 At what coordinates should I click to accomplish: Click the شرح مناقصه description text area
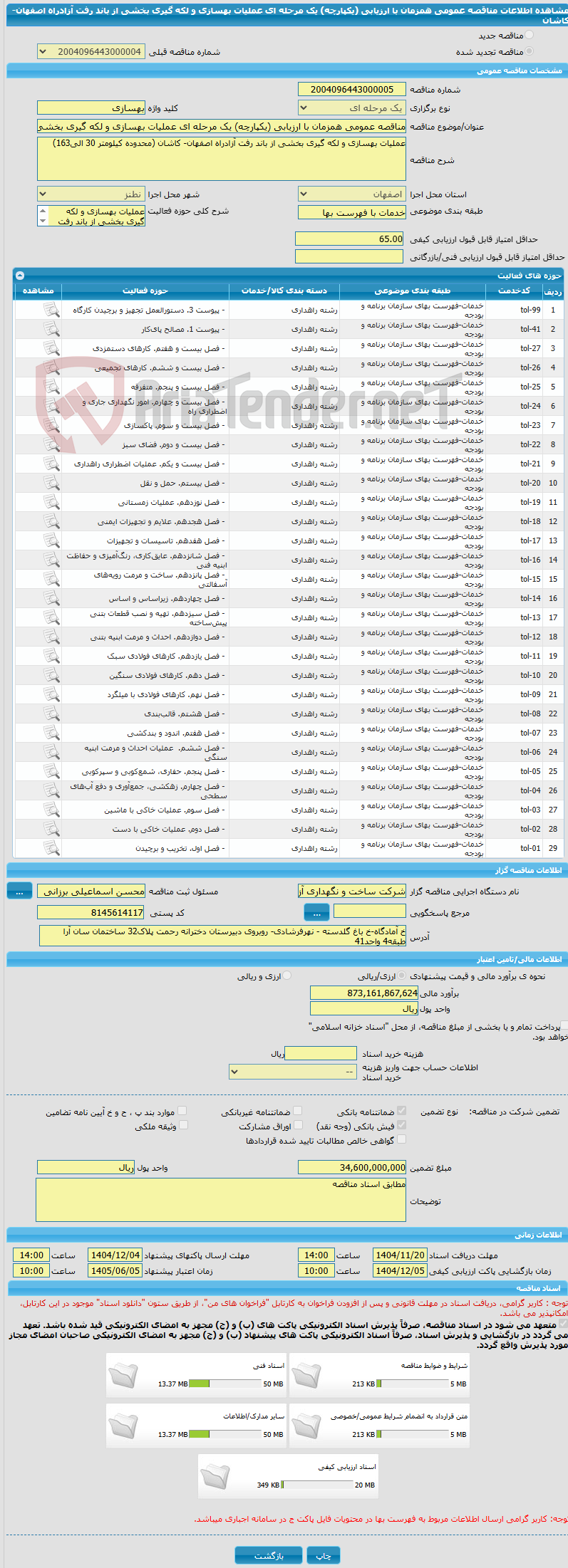coord(222,159)
